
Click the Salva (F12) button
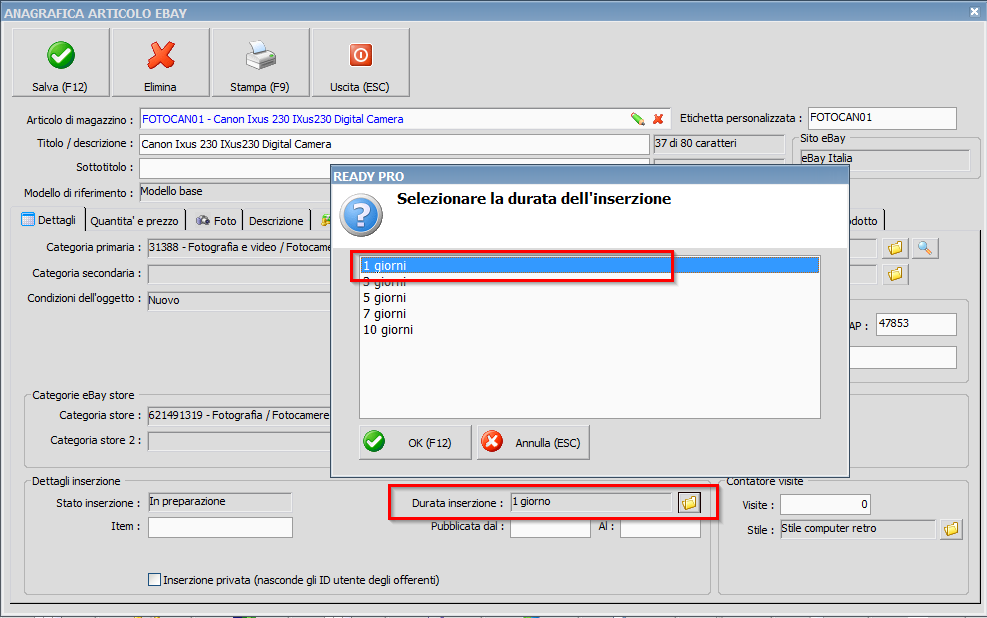[x=60, y=62]
